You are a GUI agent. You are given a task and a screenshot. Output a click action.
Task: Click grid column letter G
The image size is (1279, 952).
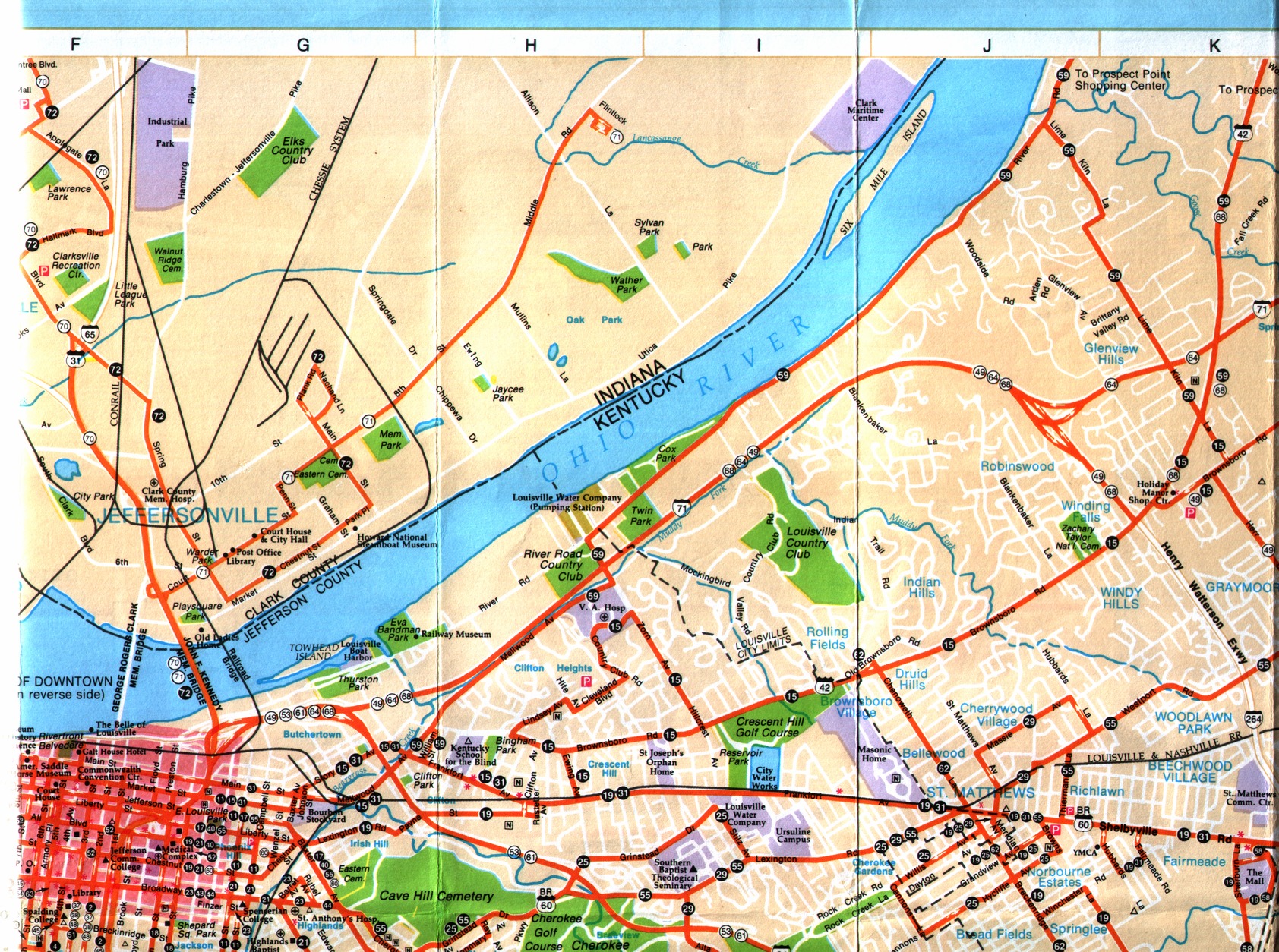coord(303,45)
